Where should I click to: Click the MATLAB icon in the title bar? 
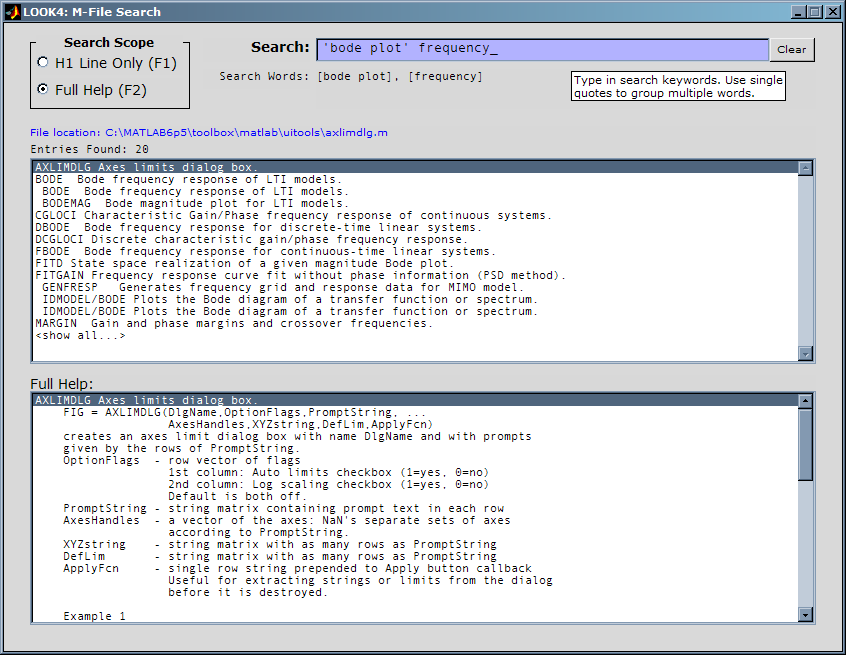click(x=12, y=12)
